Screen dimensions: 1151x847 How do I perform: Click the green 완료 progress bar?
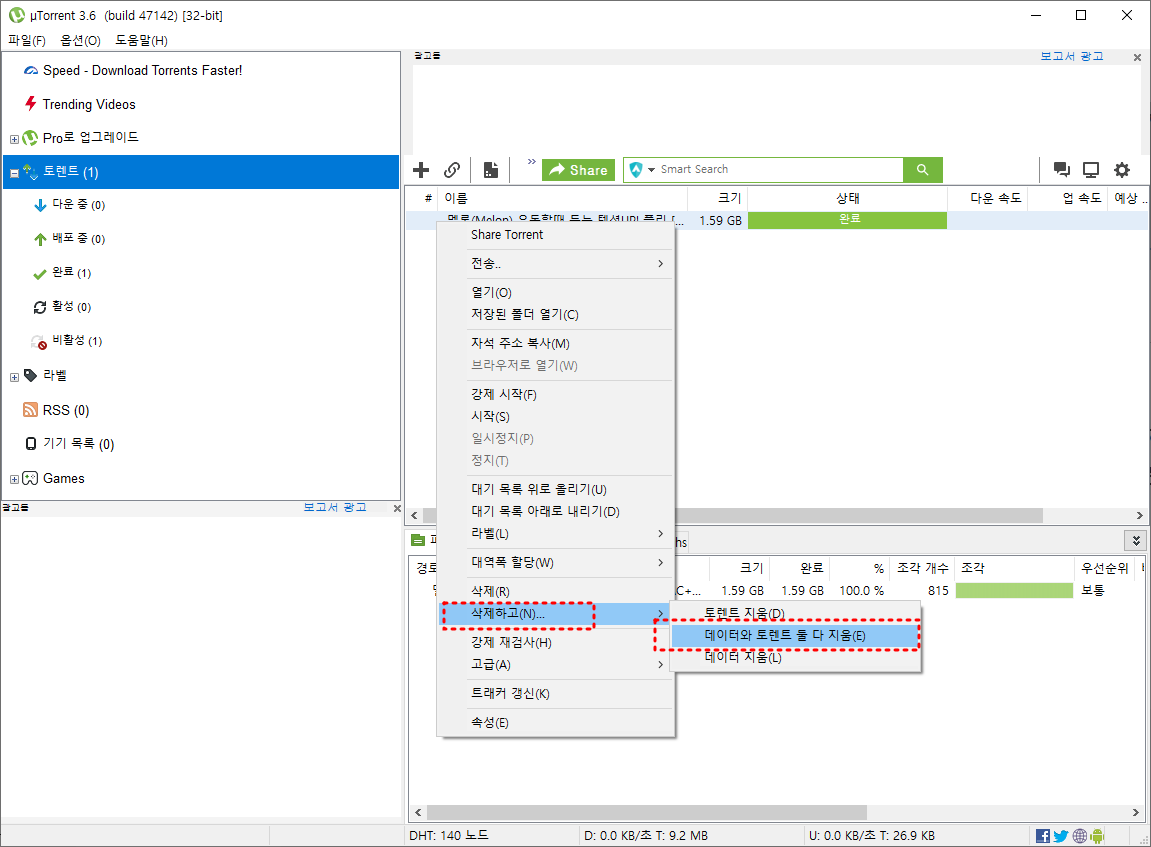847,220
